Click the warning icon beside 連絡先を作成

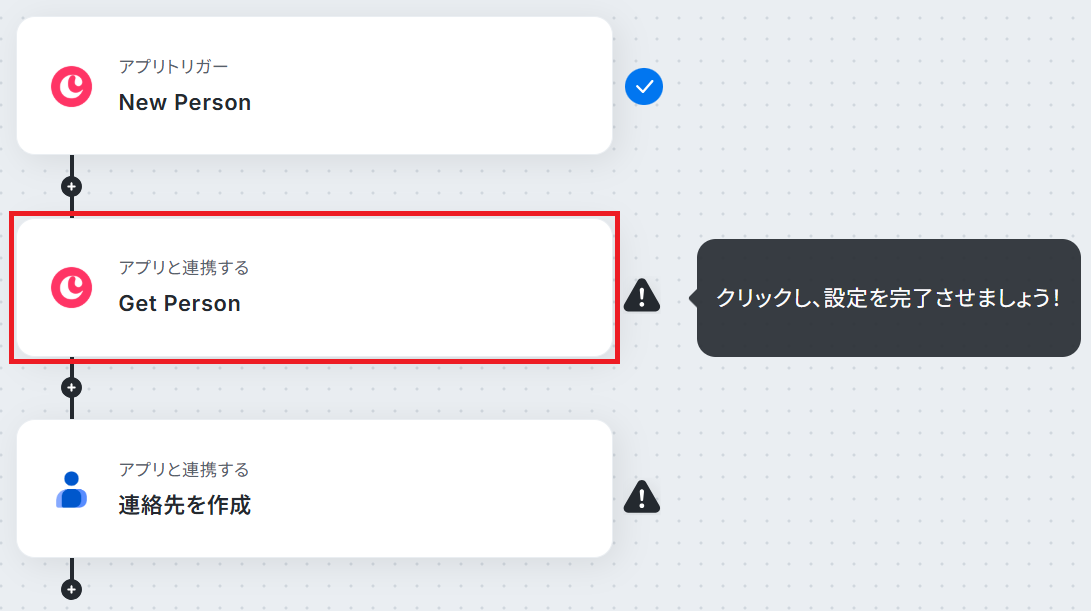point(642,496)
